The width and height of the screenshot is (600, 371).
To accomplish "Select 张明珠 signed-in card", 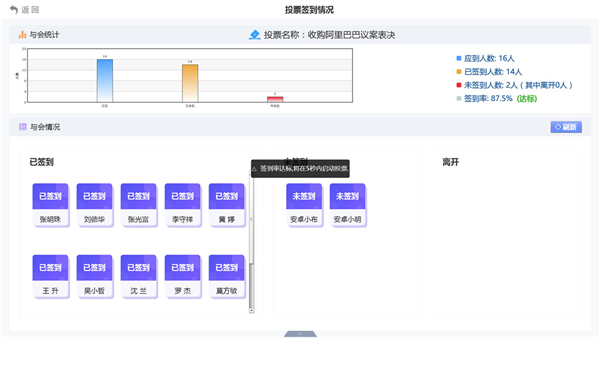I will [x=51, y=205].
